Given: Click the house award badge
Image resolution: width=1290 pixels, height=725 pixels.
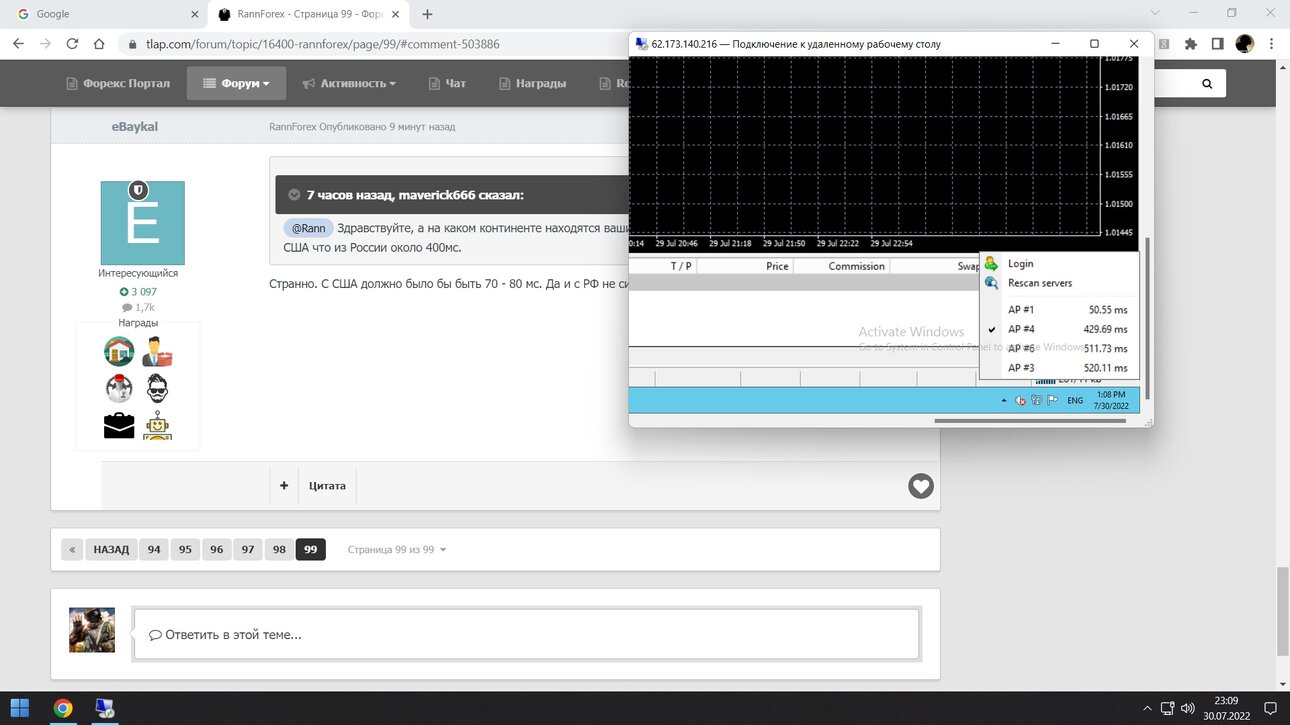Looking at the screenshot, I should tap(119, 351).
